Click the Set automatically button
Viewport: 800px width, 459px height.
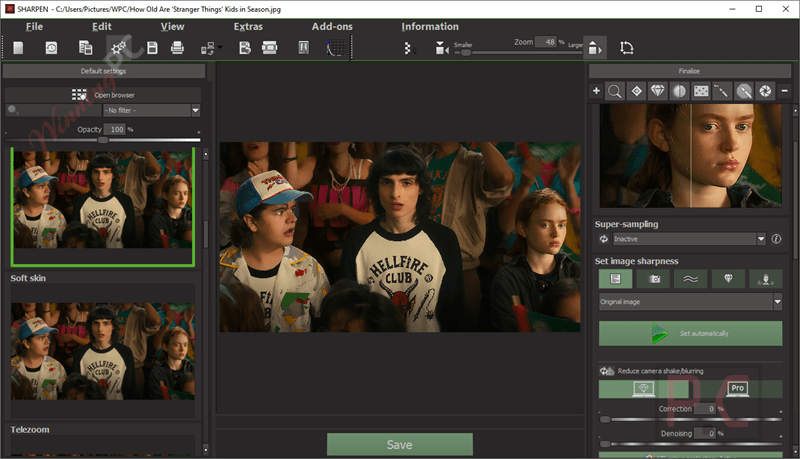[690, 334]
